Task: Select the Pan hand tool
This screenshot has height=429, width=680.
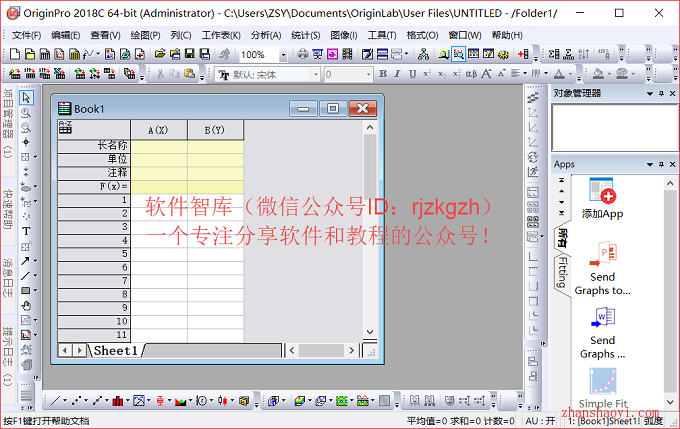Action: [x=26, y=305]
